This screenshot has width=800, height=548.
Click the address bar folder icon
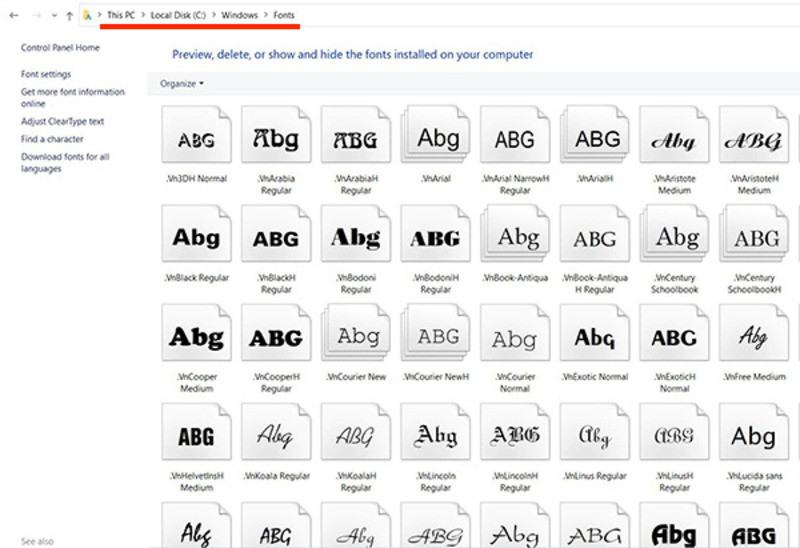coord(87,15)
